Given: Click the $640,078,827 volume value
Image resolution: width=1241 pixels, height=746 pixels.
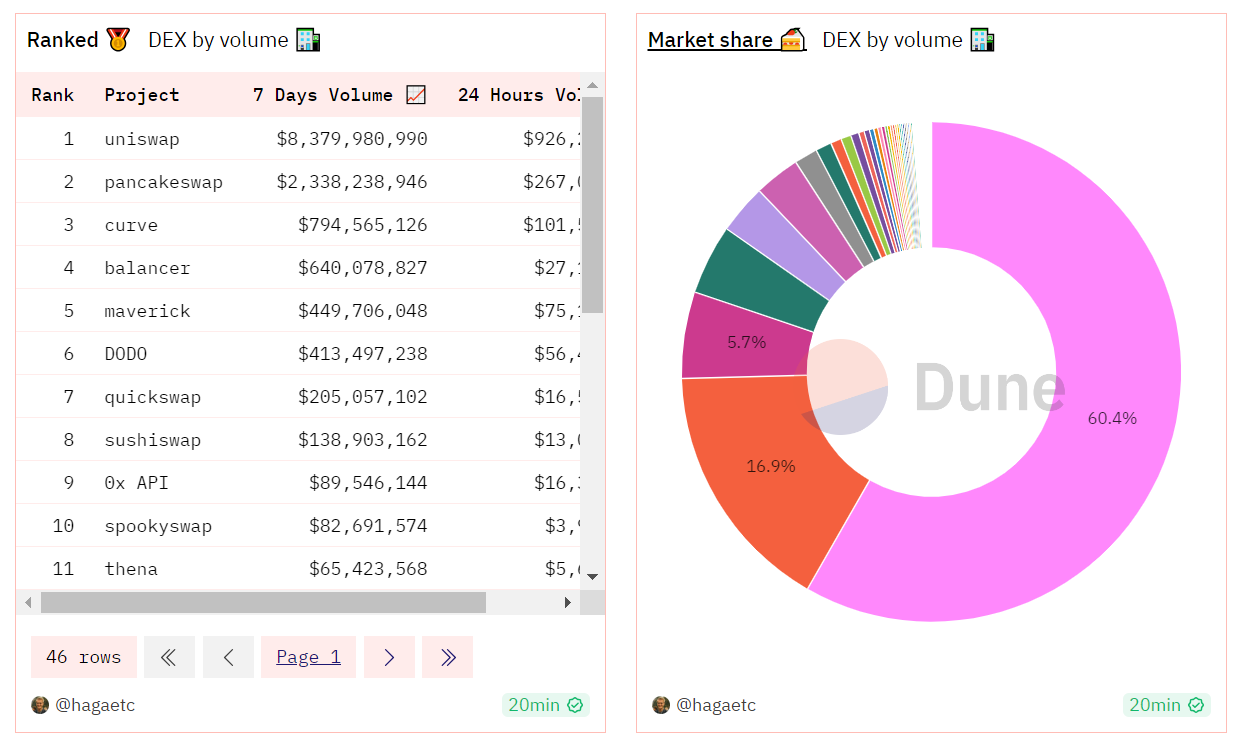Looking at the screenshot, I should [363, 268].
